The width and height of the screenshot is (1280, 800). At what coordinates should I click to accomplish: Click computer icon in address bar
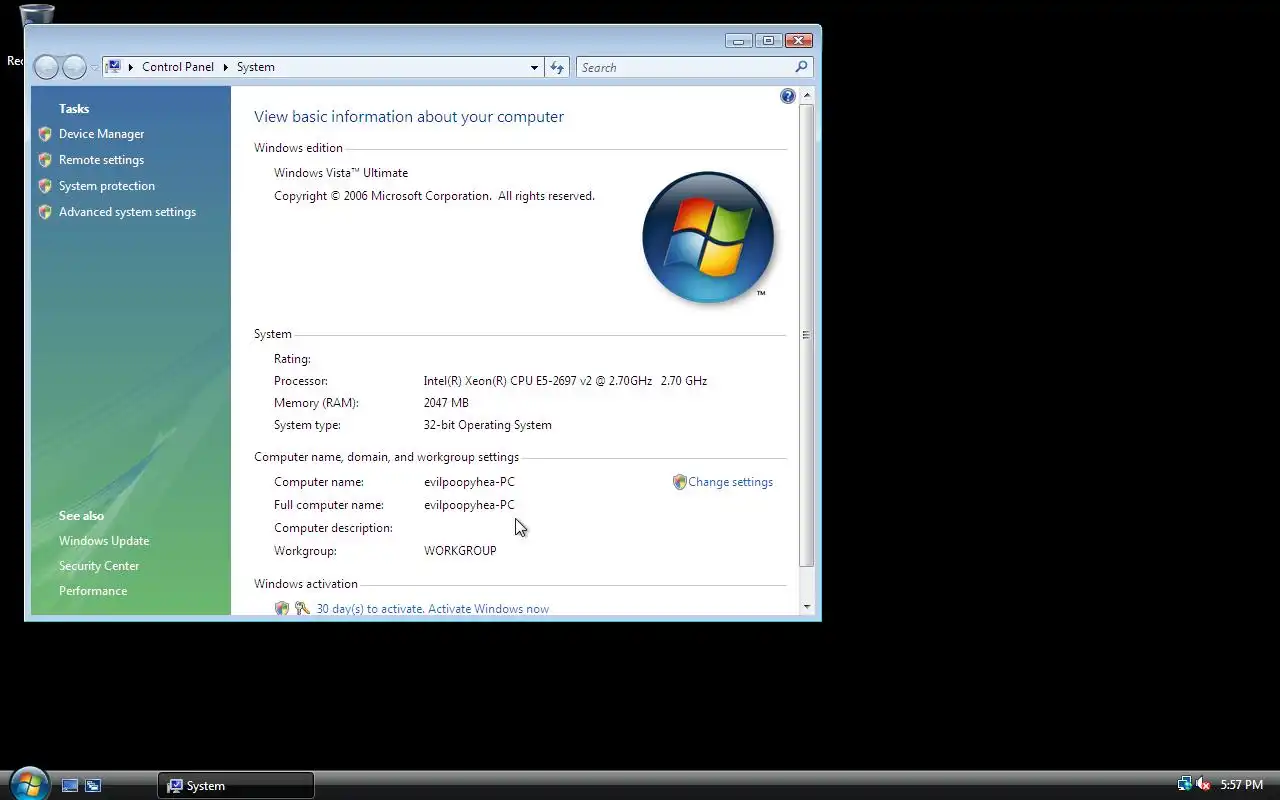(114, 67)
